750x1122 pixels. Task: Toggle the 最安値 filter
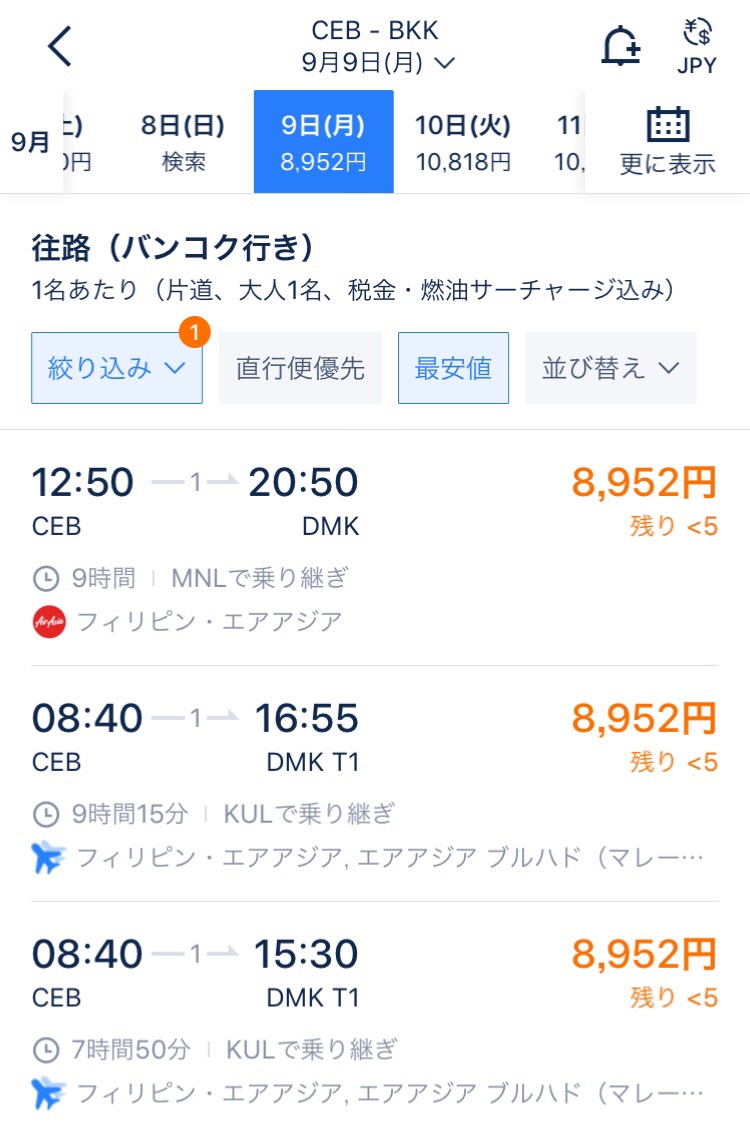(453, 368)
